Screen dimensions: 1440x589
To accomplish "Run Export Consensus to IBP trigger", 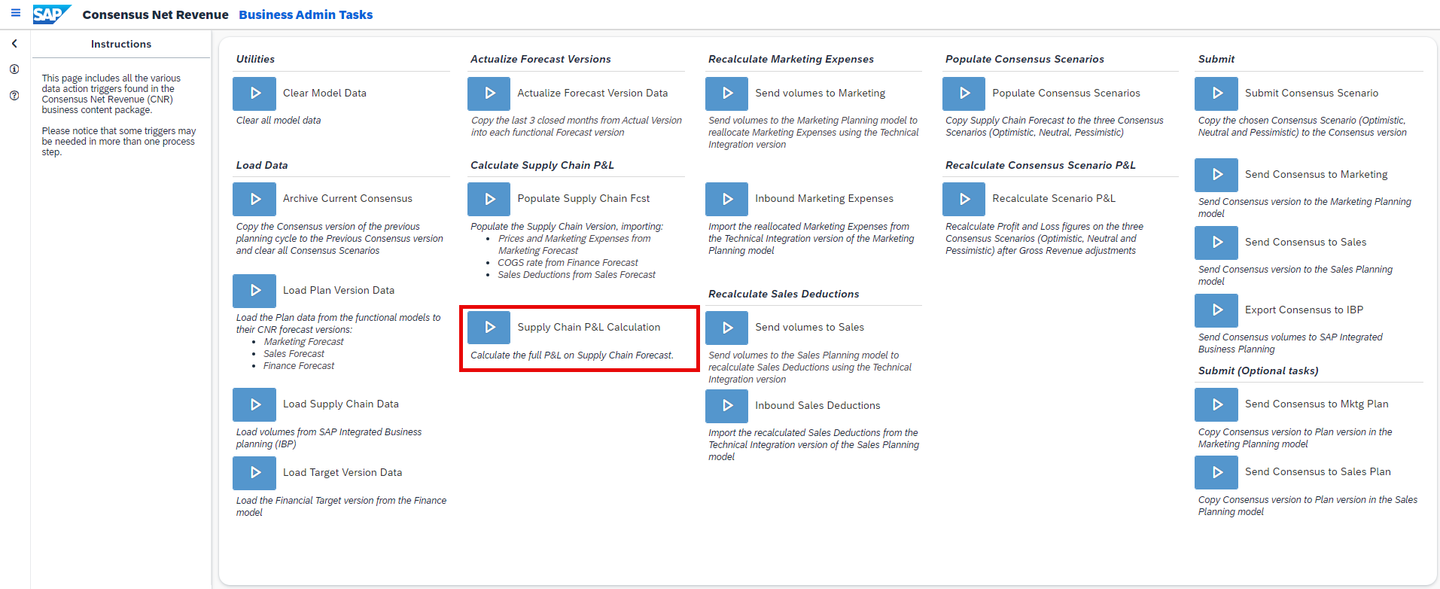I will [x=1217, y=310].
